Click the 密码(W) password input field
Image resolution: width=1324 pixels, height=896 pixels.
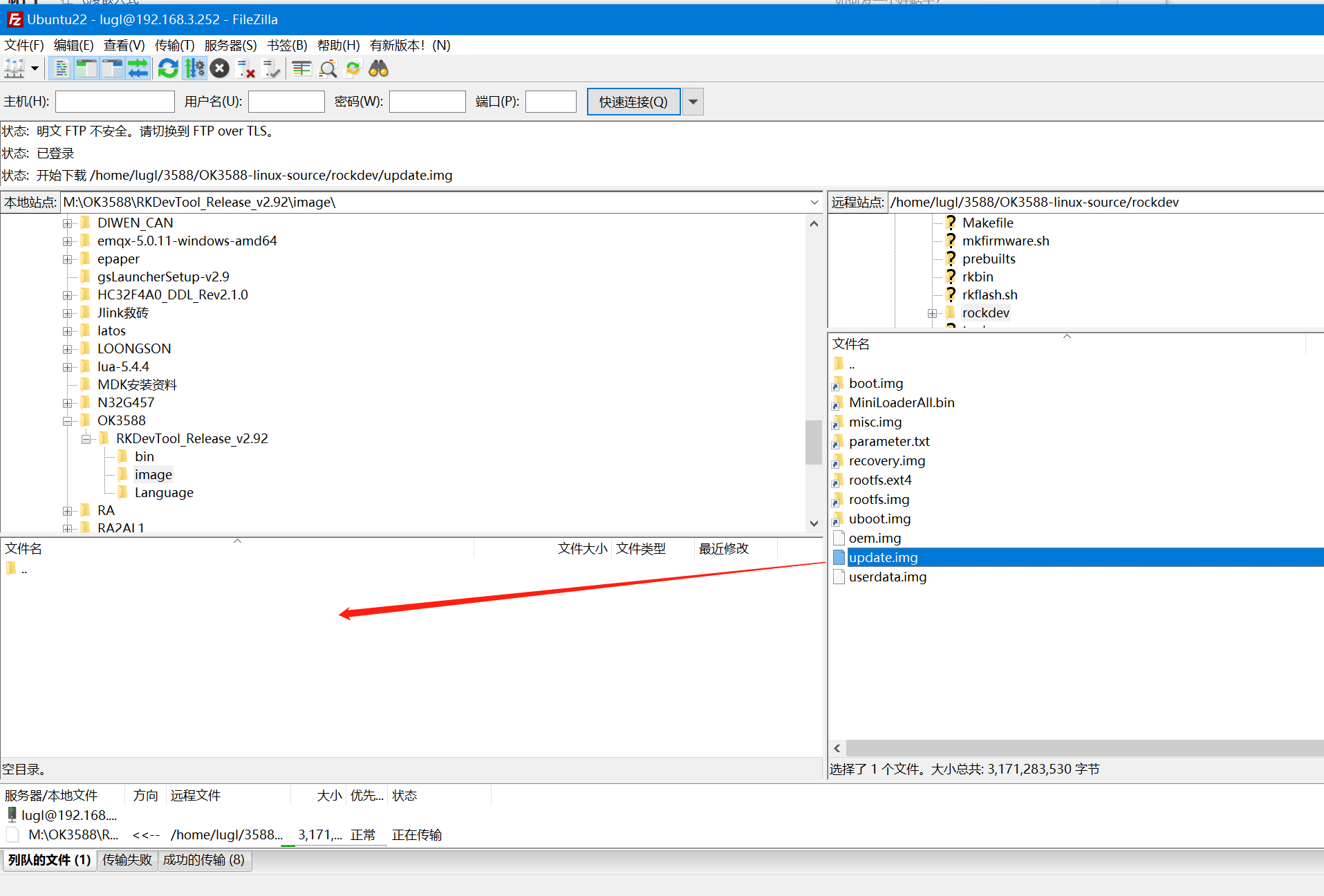tap(427, 102)
